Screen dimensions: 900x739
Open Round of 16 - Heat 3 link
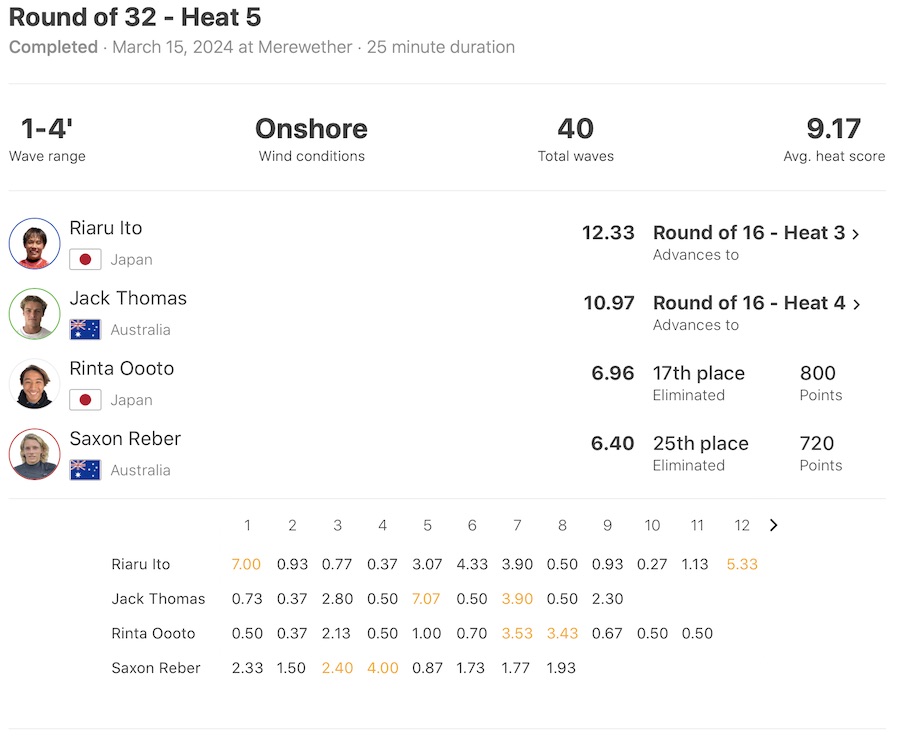[x=748, y=233]
